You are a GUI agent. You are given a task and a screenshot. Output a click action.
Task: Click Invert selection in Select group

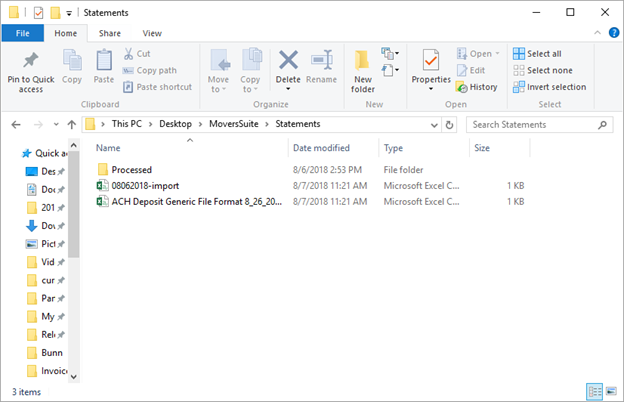pos(549,87)
